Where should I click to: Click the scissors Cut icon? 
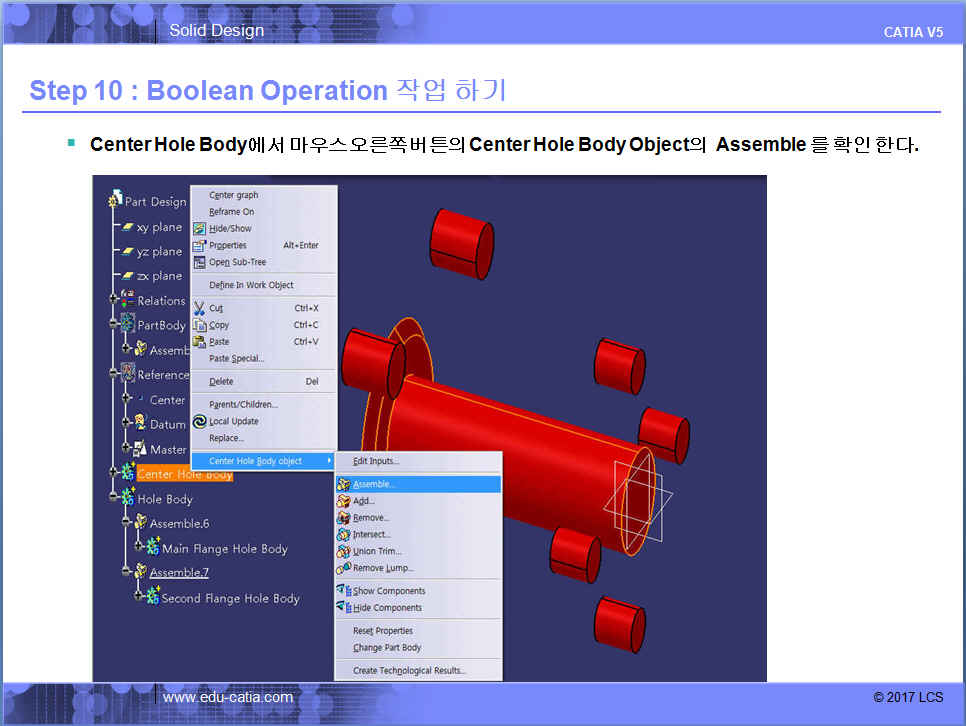199,308
